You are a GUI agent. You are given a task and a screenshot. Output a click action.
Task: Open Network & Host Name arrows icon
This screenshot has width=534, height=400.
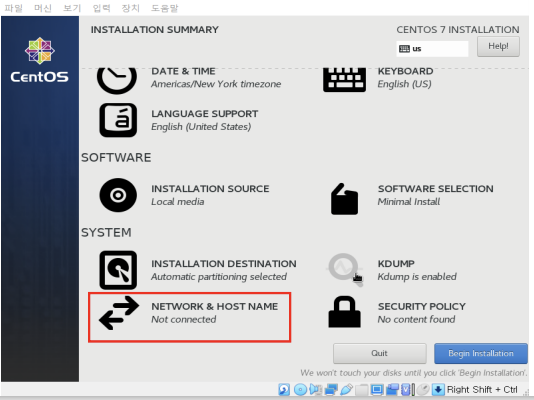click(x=119, y=313)
